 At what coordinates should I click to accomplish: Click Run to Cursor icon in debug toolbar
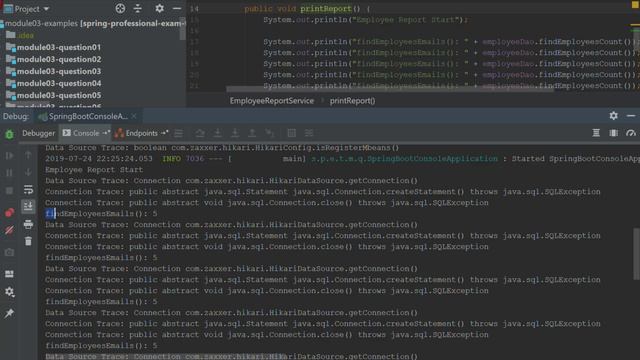pos(269,133)
